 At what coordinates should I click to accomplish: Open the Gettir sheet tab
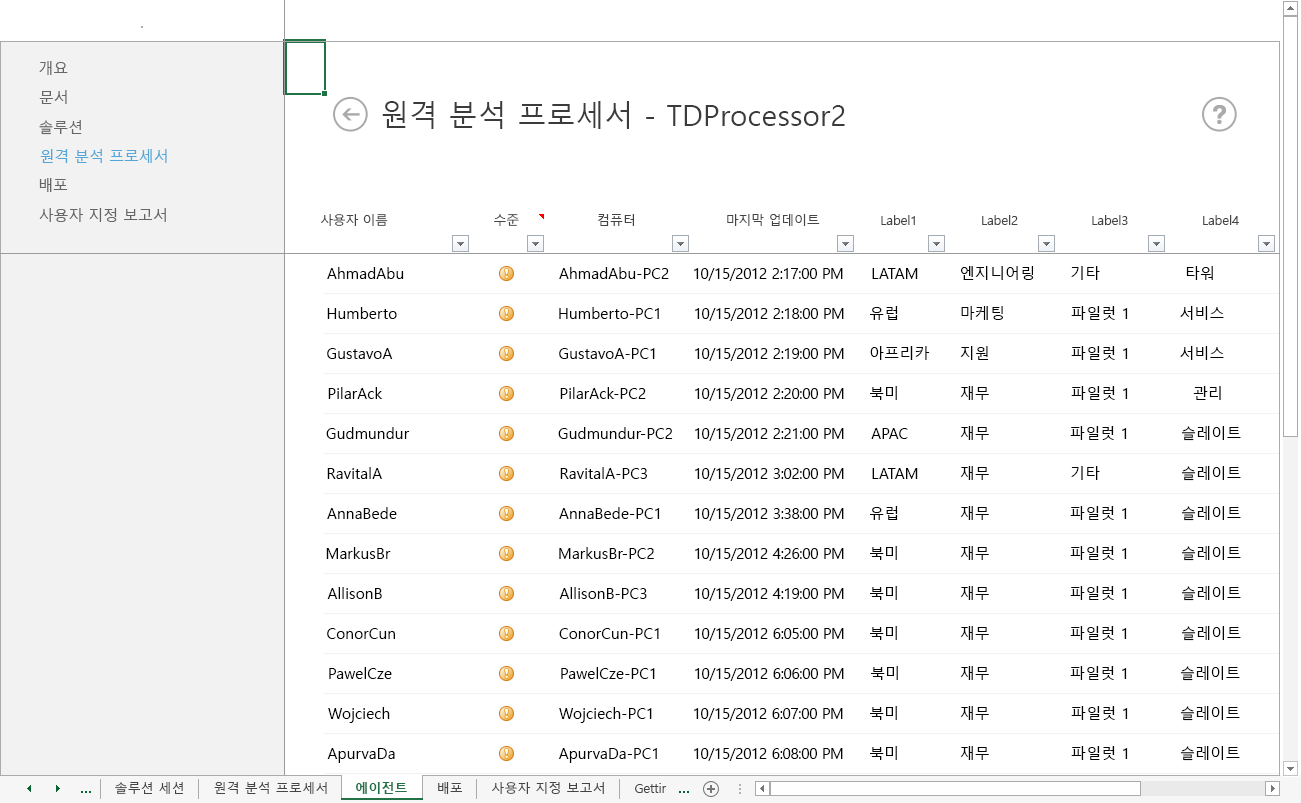coord(650,788)
